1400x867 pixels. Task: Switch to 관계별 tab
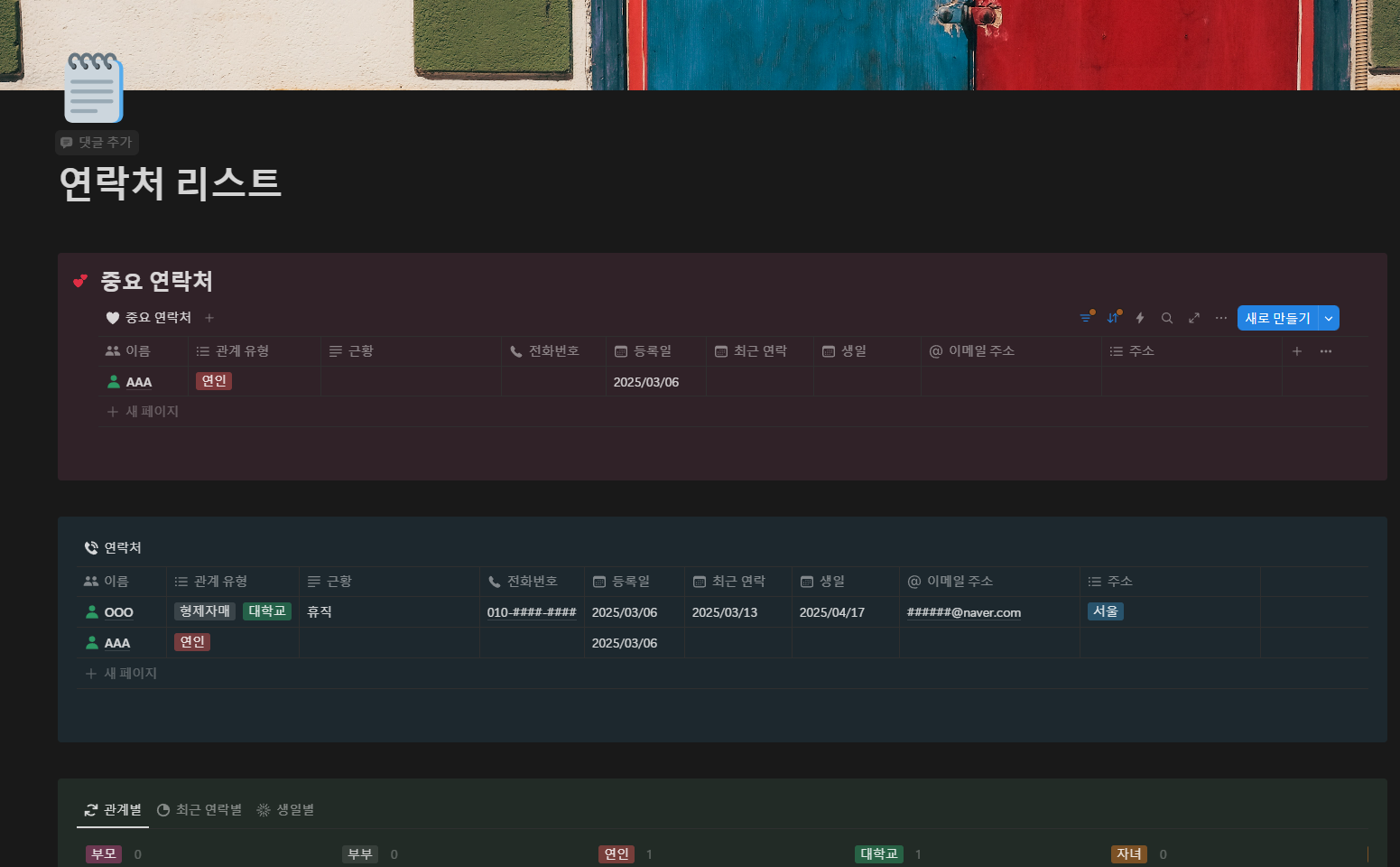(x=113, y=810)
